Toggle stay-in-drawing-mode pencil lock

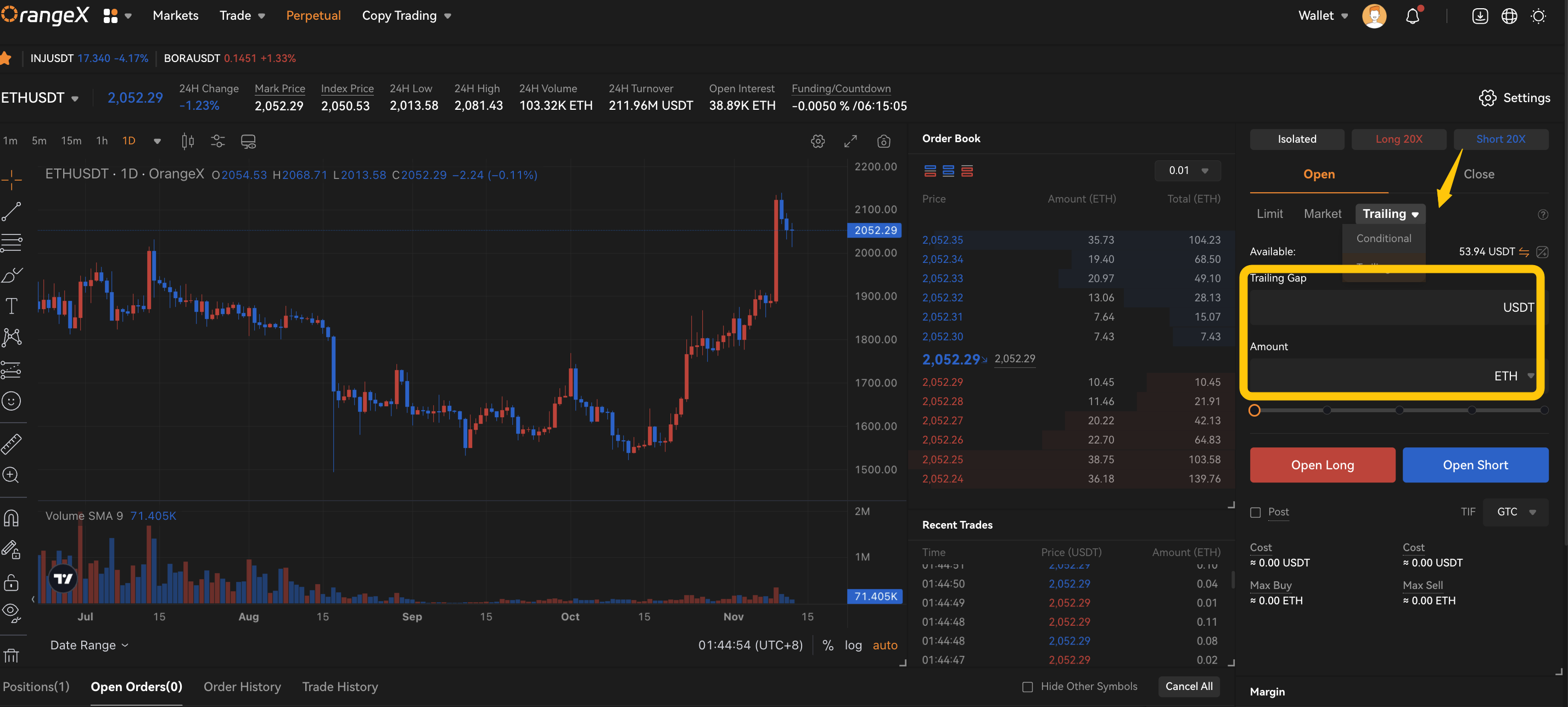[x=12, y=549]
